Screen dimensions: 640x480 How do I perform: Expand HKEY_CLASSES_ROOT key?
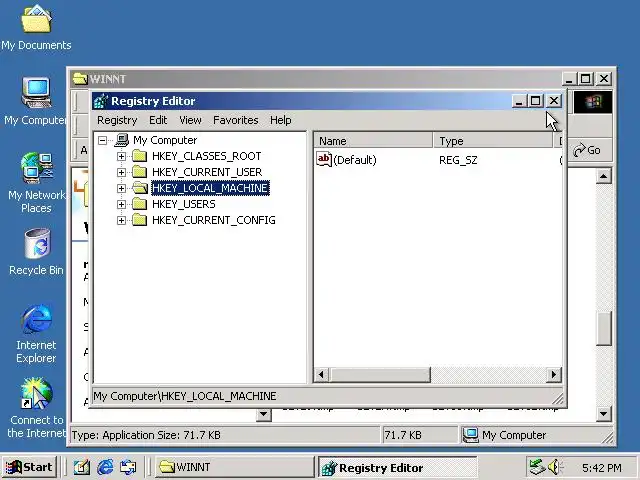[121, 156]
